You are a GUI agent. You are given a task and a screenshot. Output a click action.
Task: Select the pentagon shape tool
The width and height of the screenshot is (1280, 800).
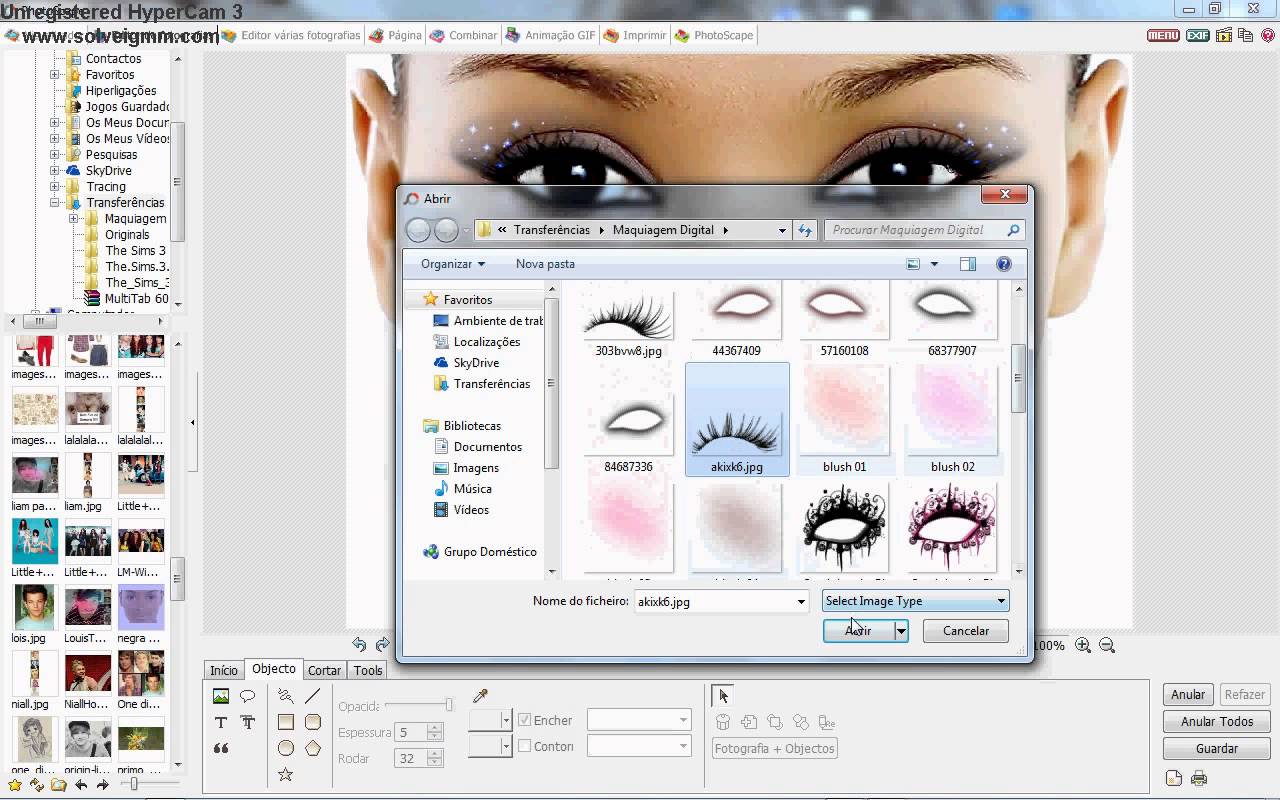coord(313,748)
